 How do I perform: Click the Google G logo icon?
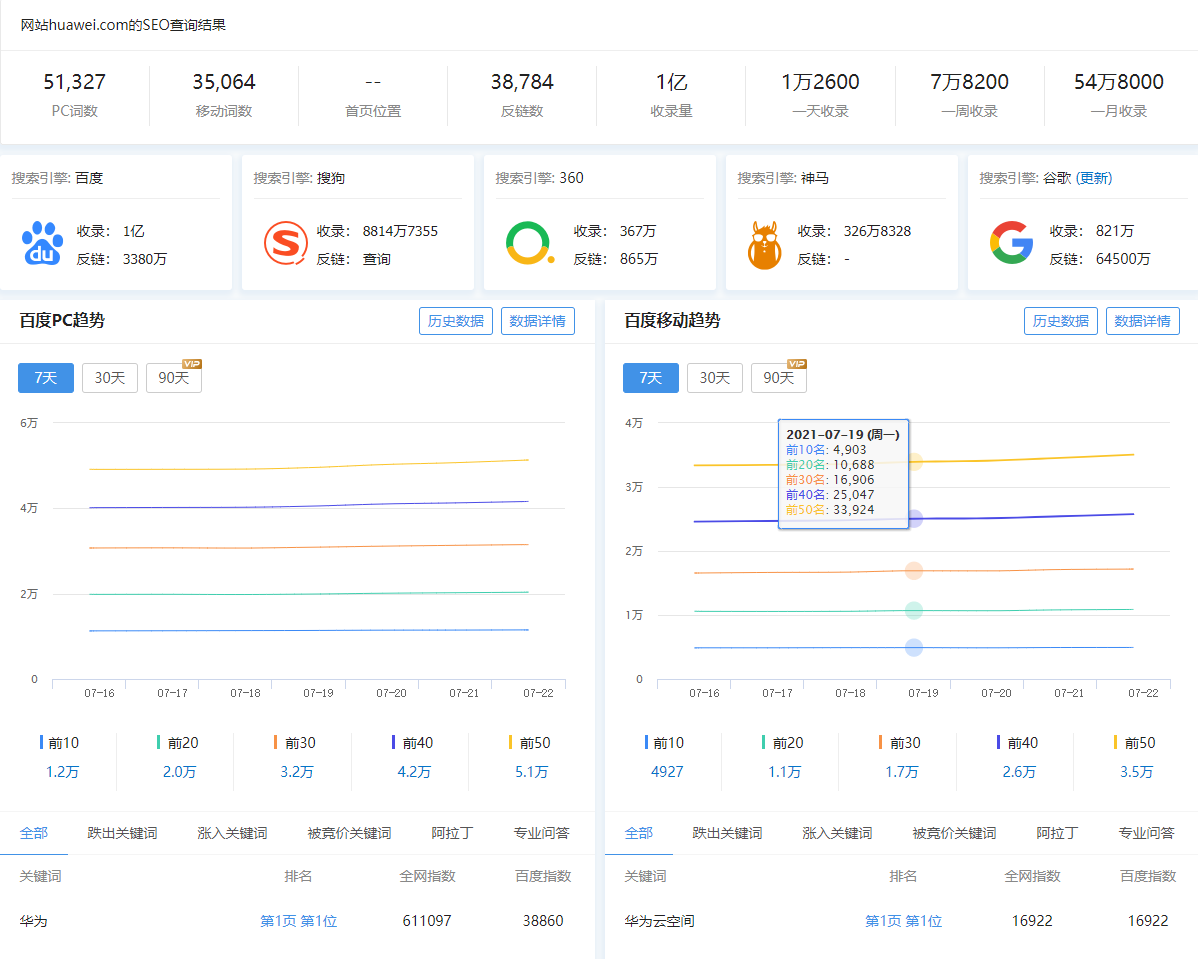point(1012,242)
